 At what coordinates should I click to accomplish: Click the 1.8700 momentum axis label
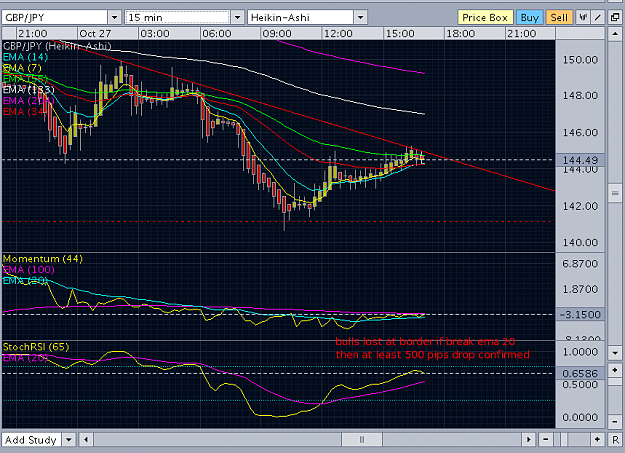click(x=580, y=289)
